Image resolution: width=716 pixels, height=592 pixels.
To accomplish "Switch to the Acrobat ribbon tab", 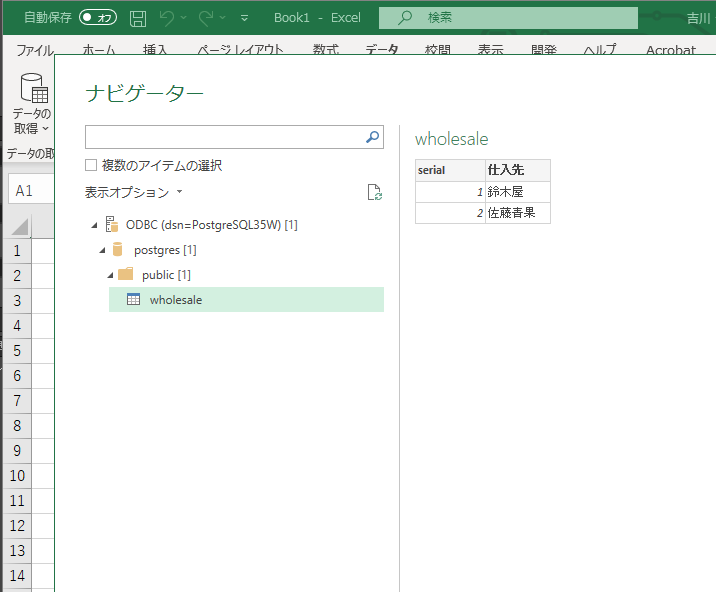I will 670,50.
